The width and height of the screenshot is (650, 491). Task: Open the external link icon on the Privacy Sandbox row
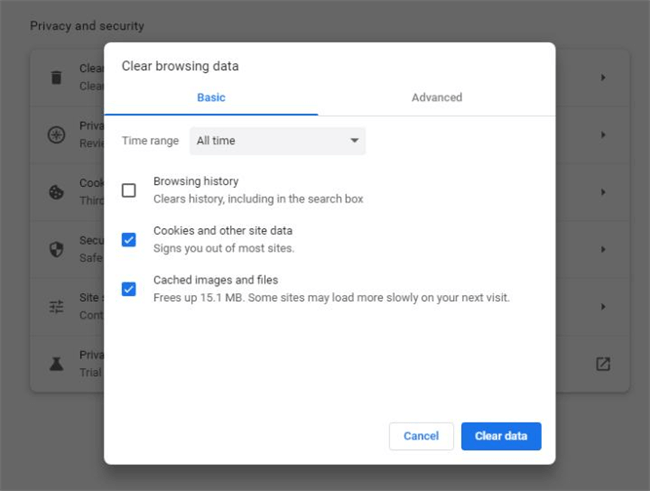(x=603, y=364)
